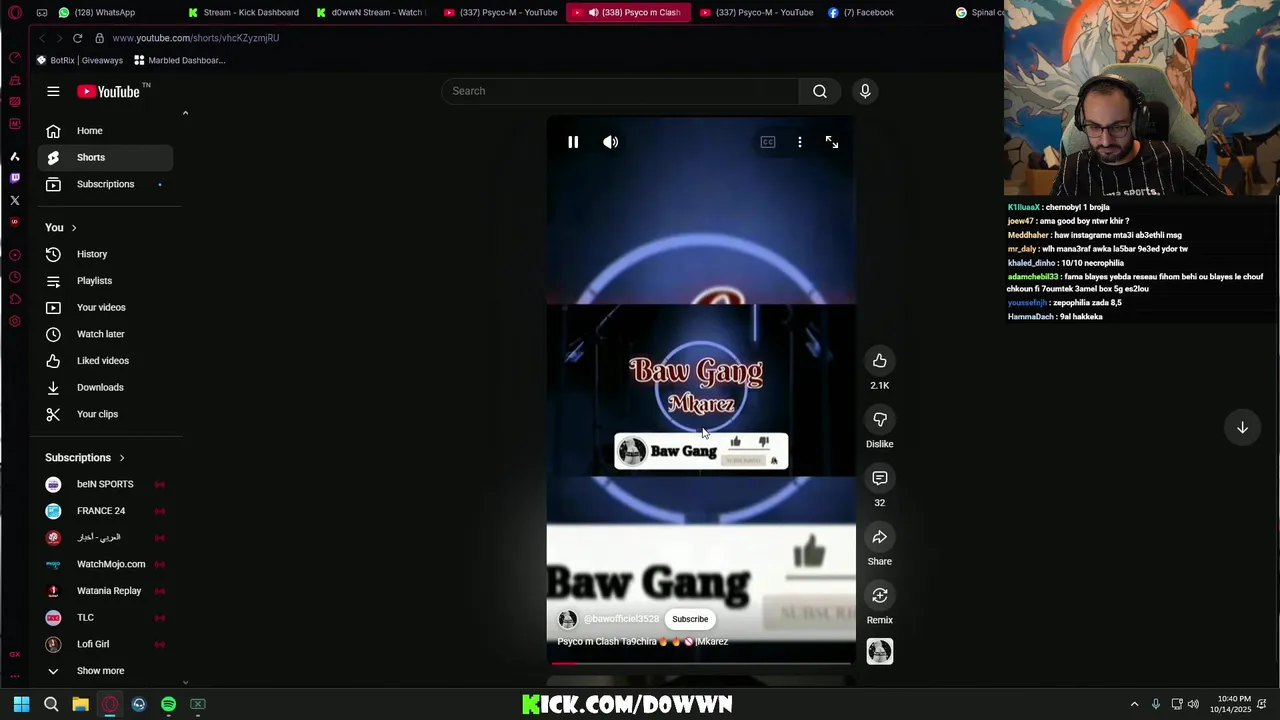Open the Twitch icon in Opera sidebar

[15, 178]
